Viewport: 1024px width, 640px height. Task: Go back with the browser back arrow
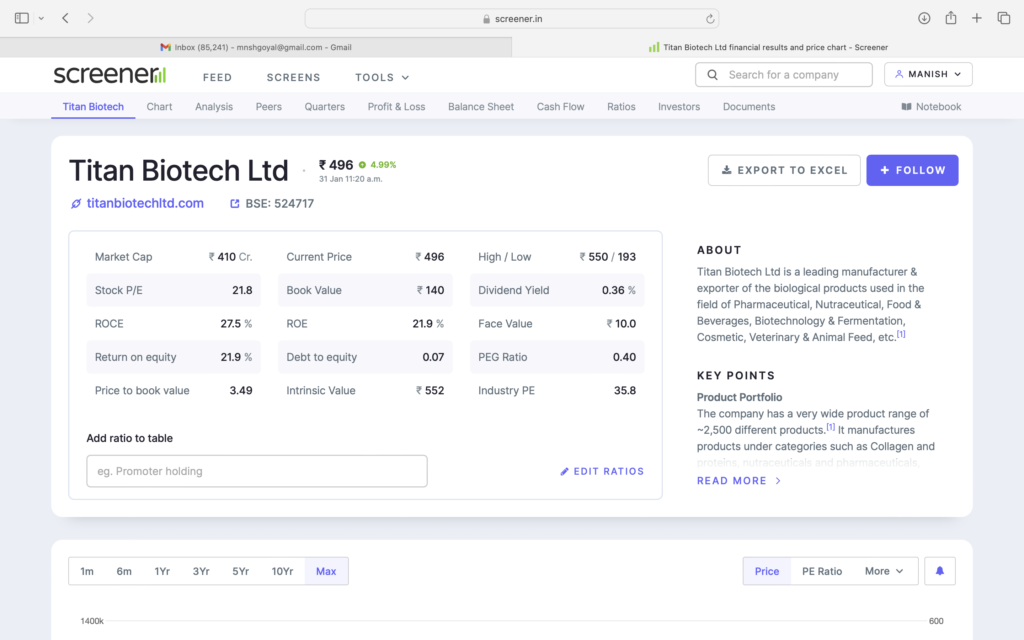coord(65,18)
